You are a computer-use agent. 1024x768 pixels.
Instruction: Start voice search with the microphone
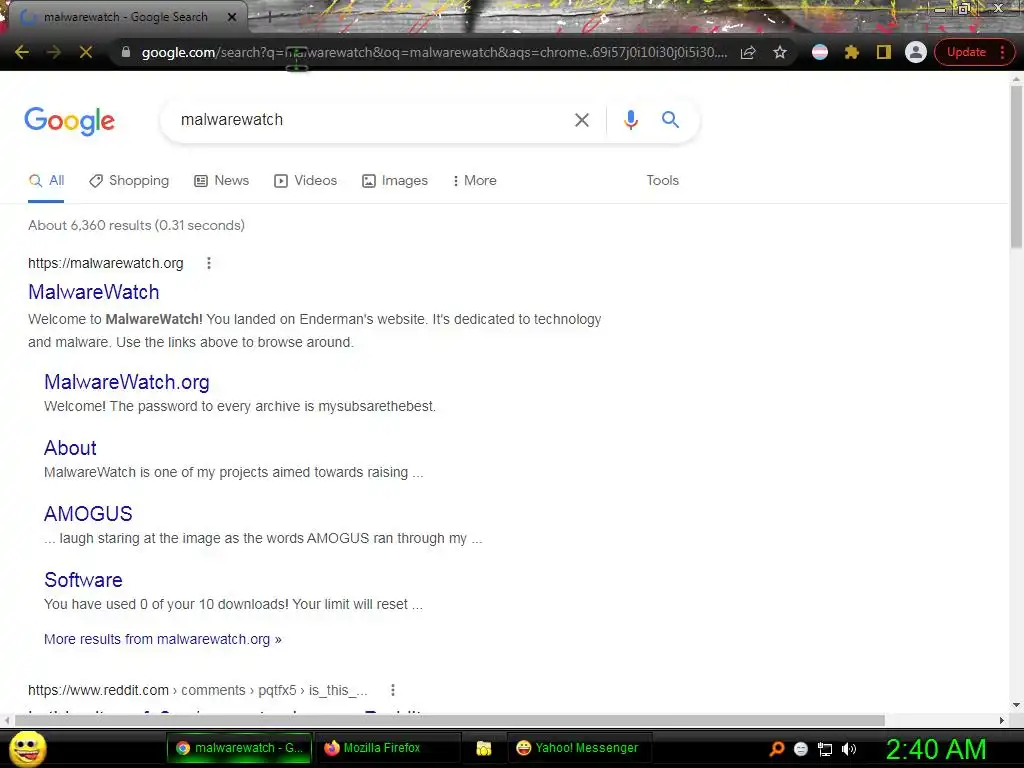click(x=630, y=120)
